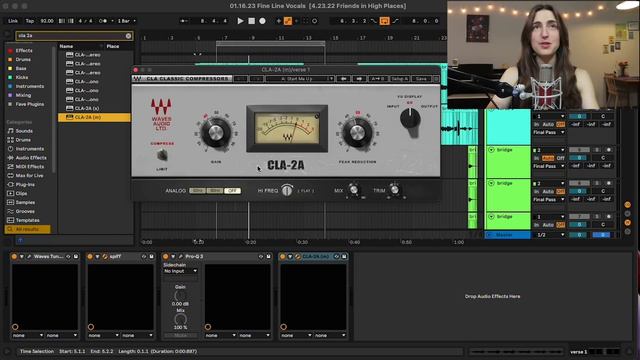Click Save button in Waves toolbar
Image resolution: width=640 pixels, height=360 pixels.
(x=421, y=79)
